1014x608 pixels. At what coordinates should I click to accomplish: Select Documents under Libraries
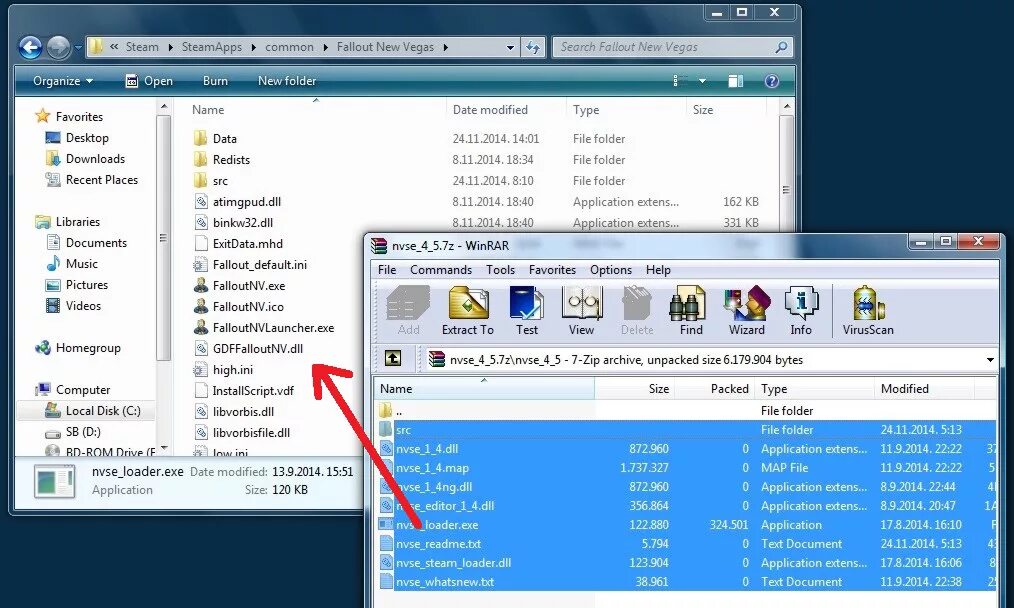click(x=87, y=243)
